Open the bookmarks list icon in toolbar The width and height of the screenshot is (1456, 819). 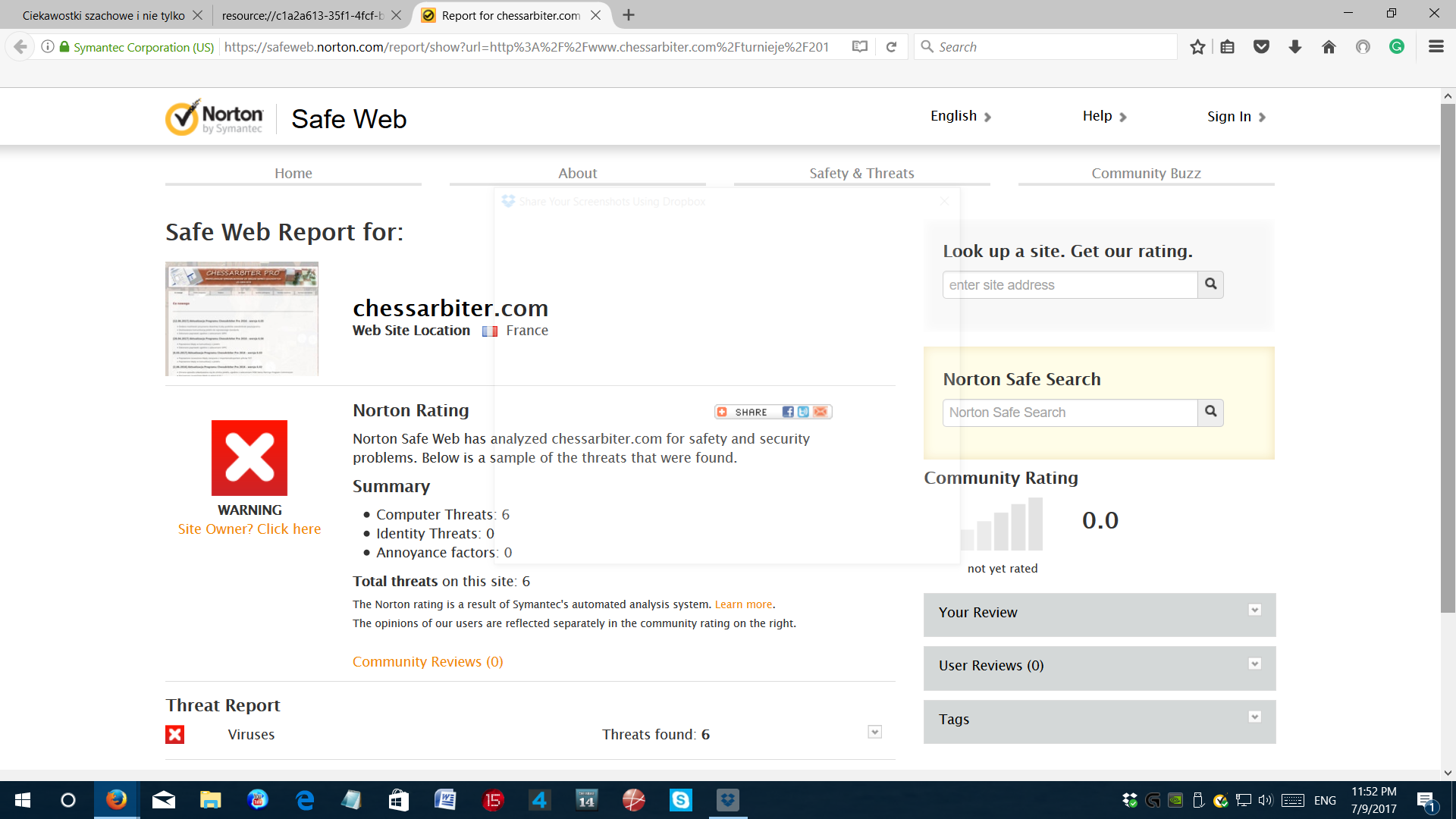point(1228,47)
